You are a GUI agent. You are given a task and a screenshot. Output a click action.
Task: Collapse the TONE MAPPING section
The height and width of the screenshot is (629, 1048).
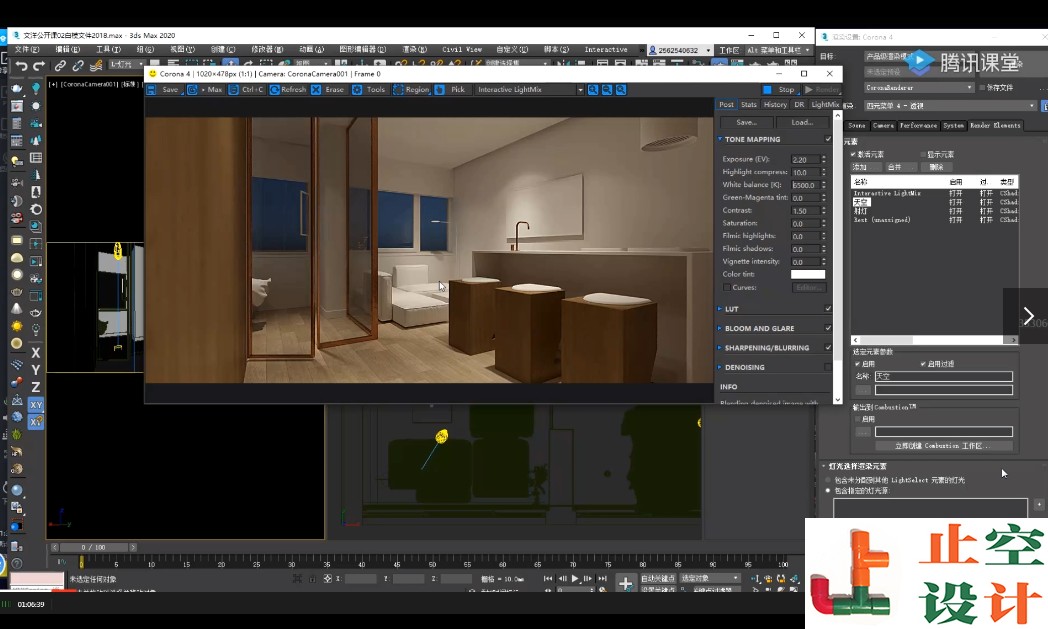click(x=720, y=139)
